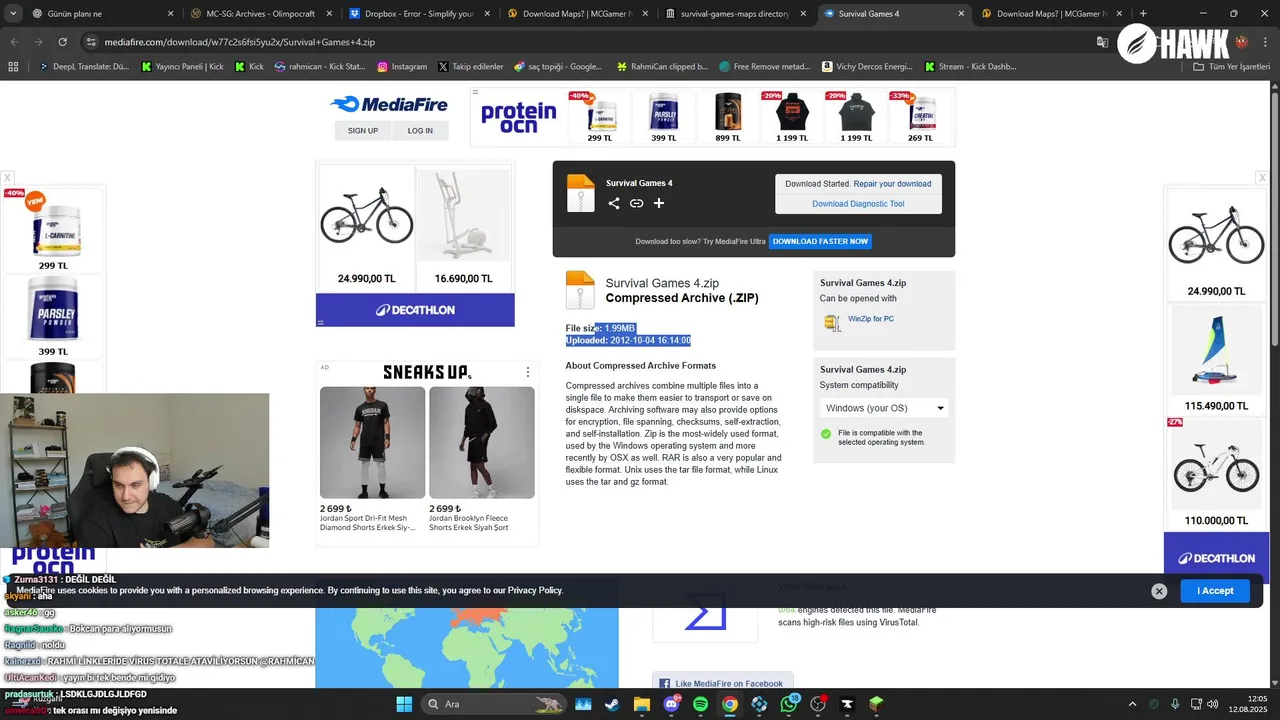Open the Free Remove metadata bookmark
1280x720 pixels.
[764, 67]
